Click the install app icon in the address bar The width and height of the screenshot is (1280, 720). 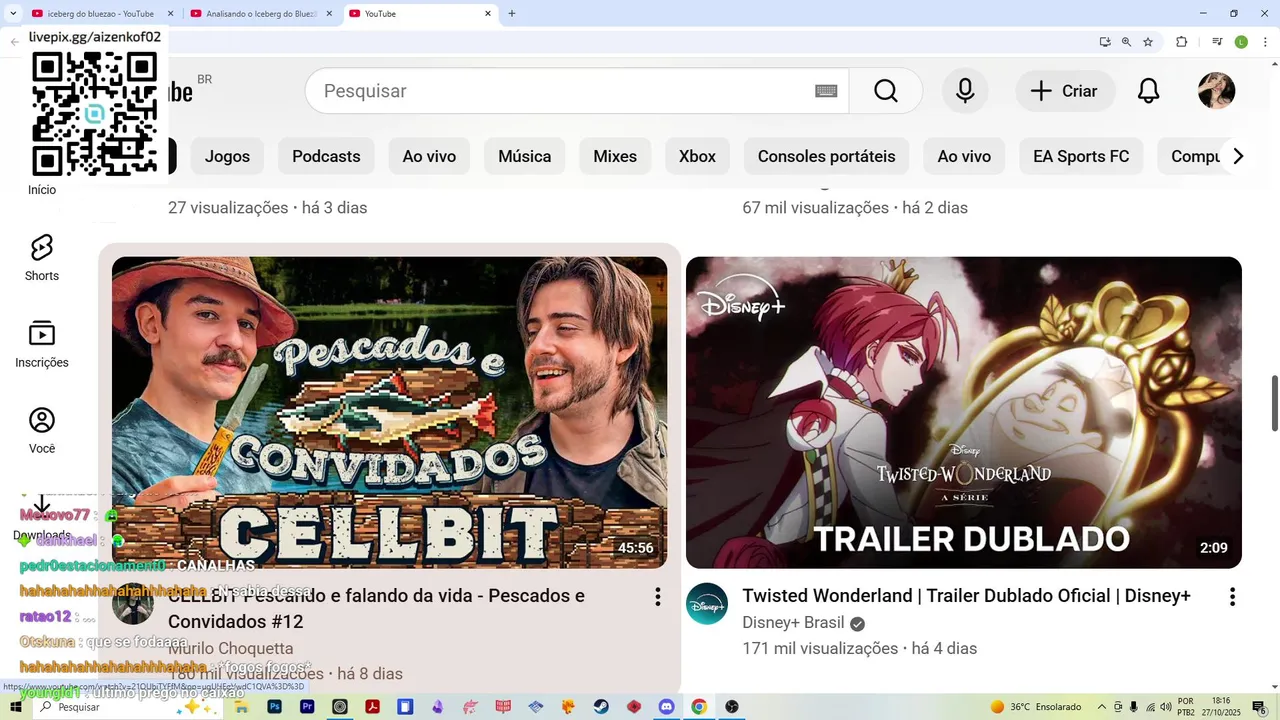1104,42
